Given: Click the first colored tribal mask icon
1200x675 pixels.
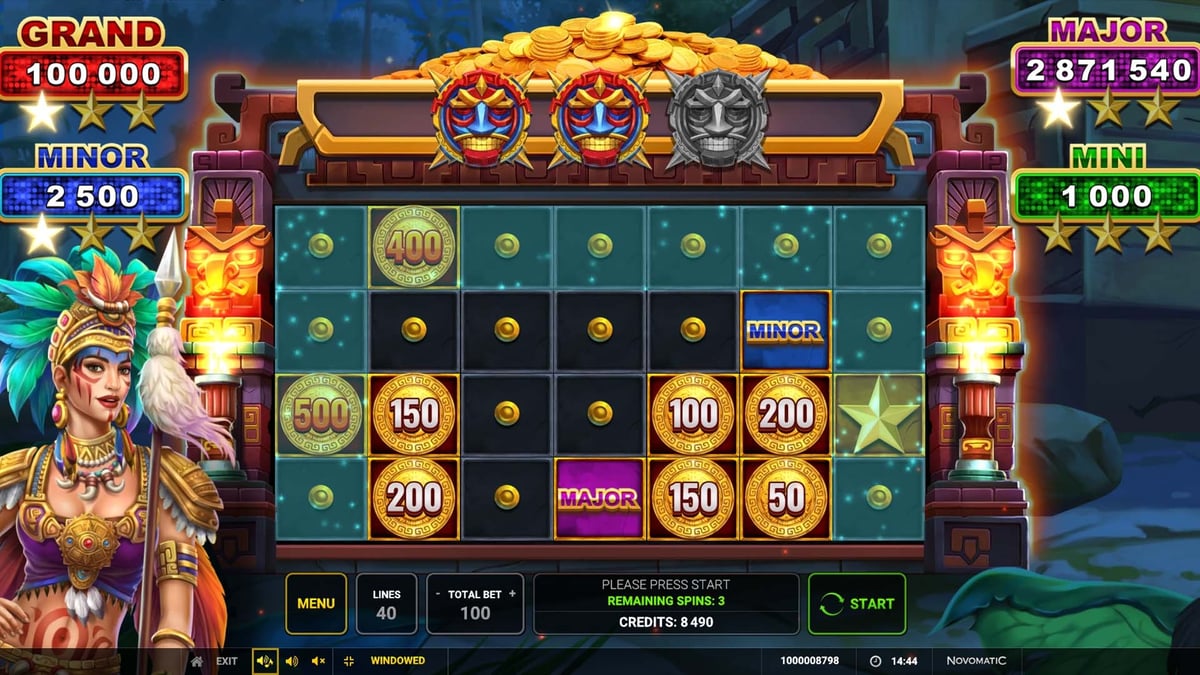Looking at the screenshot, I should click(x=481, y=119).
